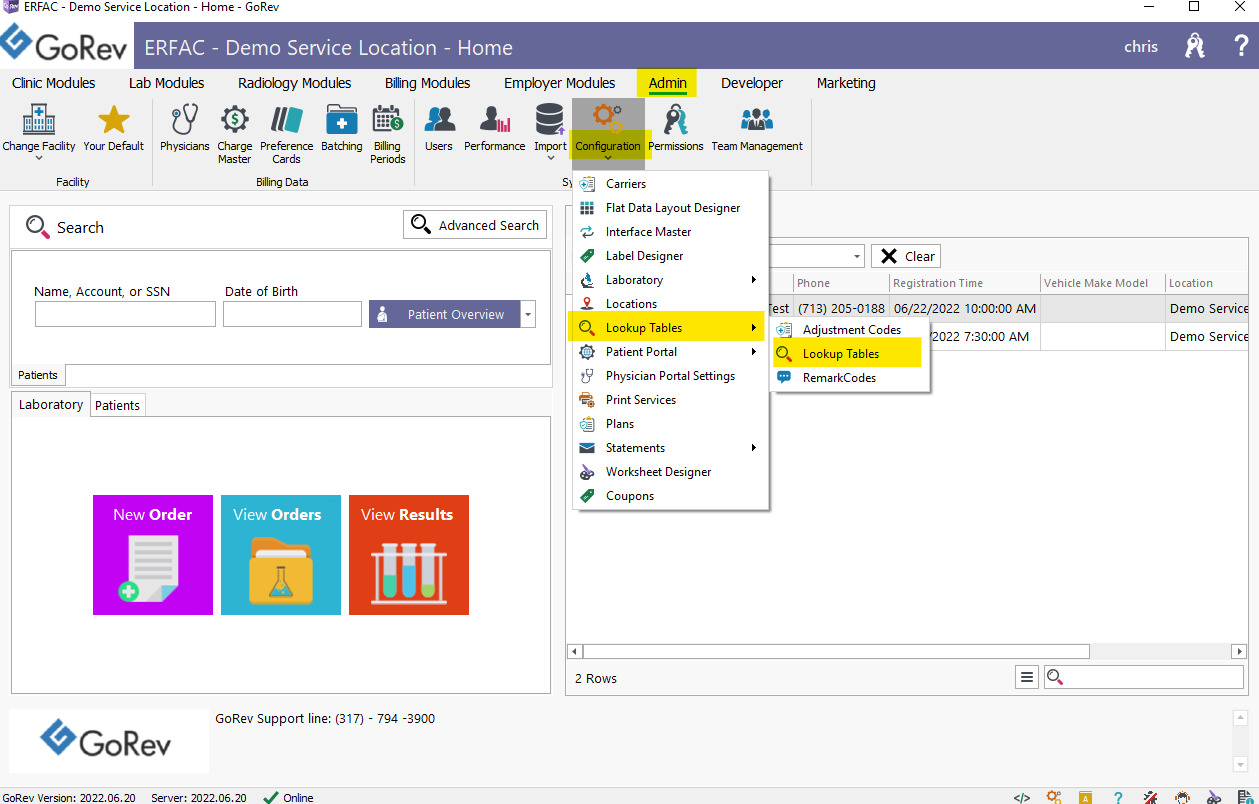Open the Patient Overview split-button dropdown
The height and width of the screenshot is (804, 1259).
[x=527, y=313]
